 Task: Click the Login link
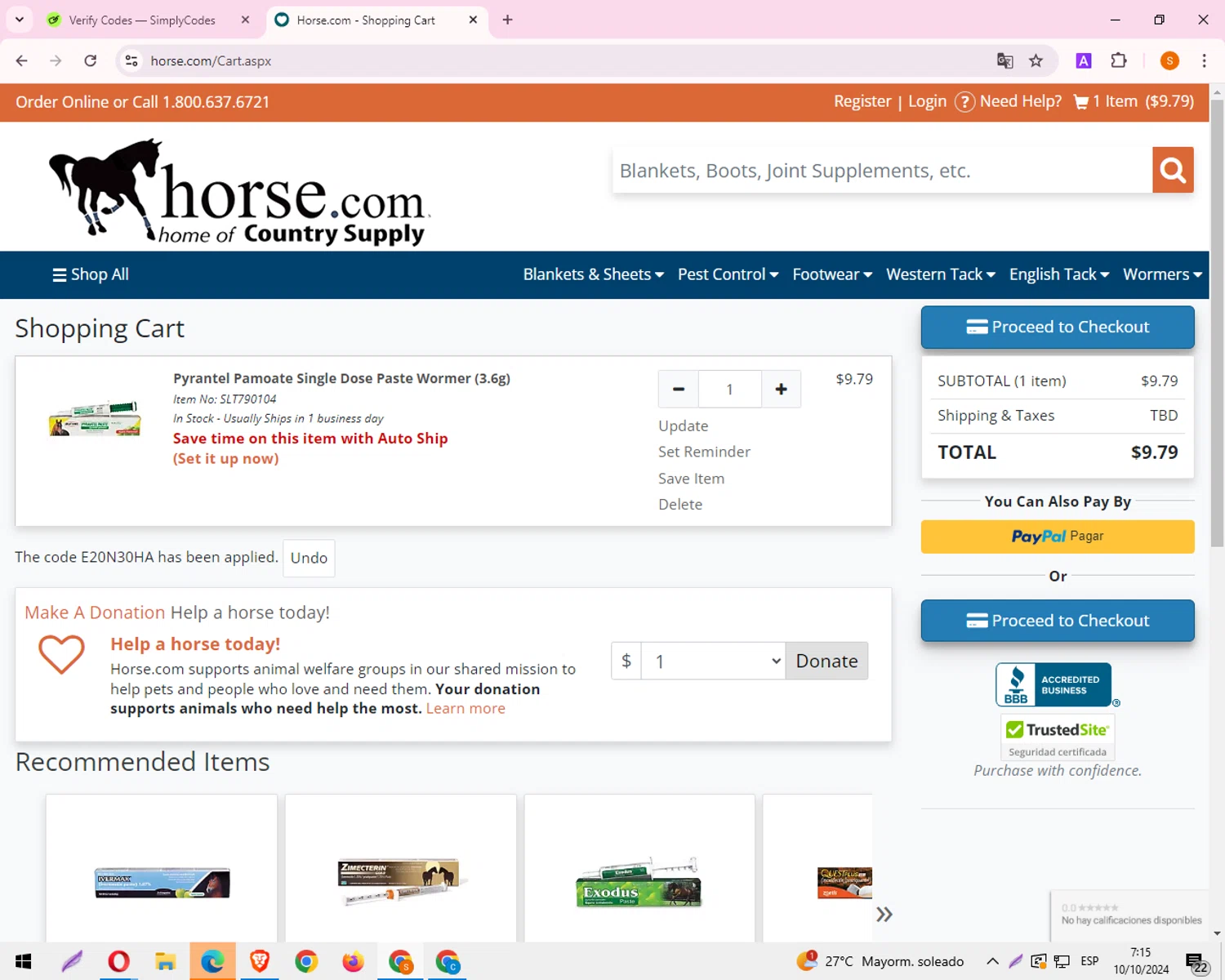click(x=928, y=102)
